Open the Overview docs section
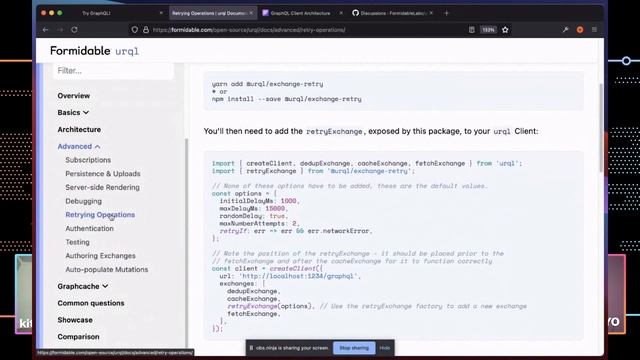640x360 pixels. click(x=73, y=96)
